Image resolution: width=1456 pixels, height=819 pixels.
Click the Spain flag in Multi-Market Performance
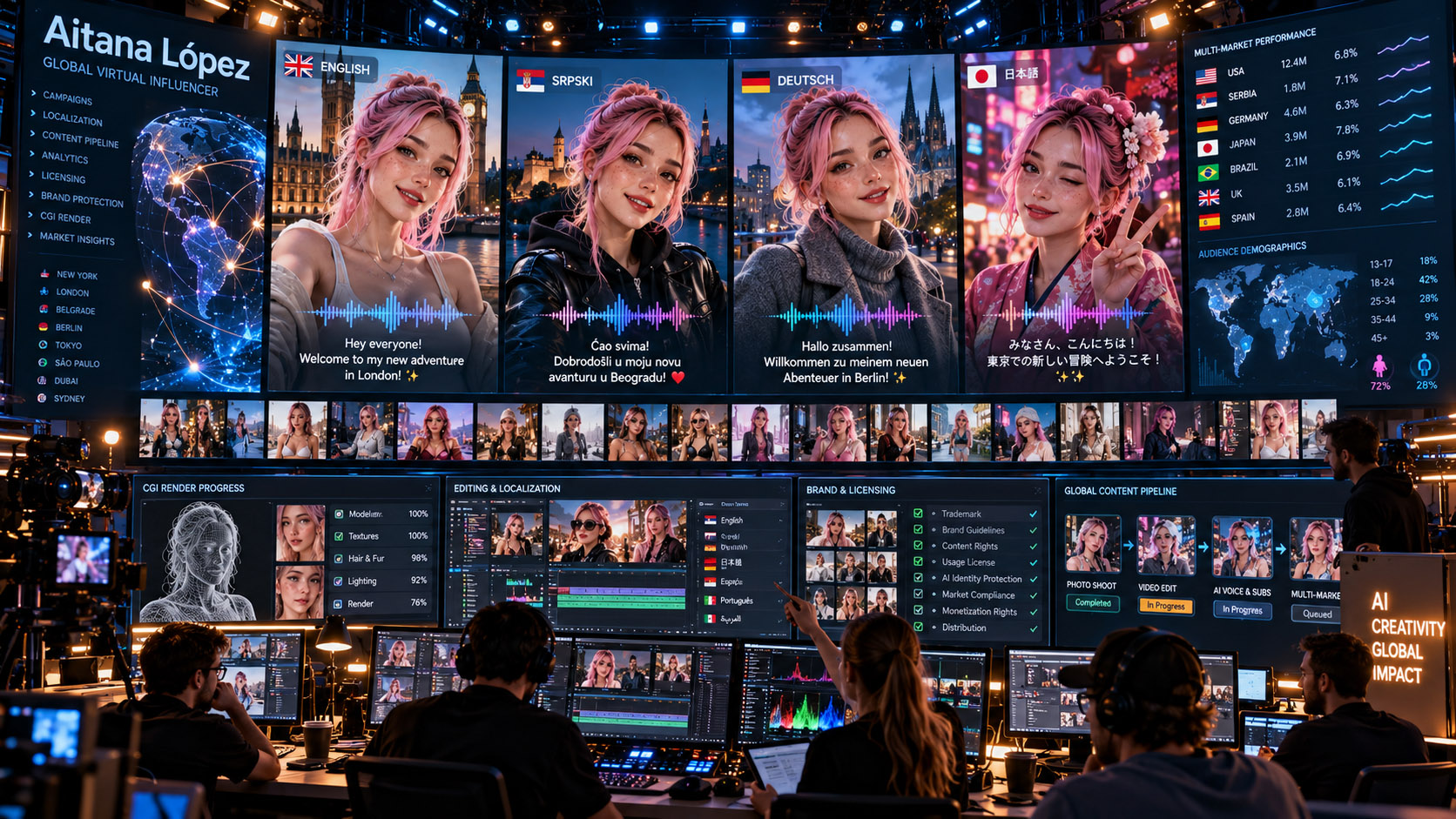(1210, 221)
